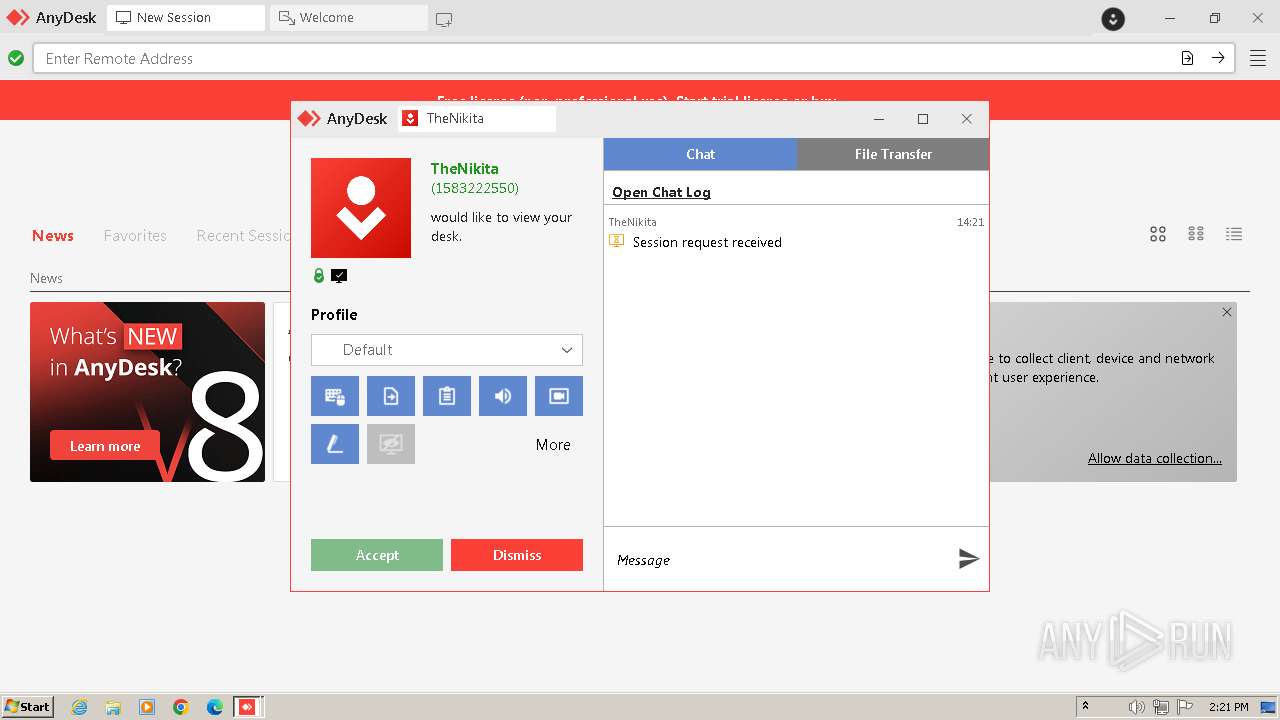Switch to small tiles view
1280x720 pixels.
pyautogui.click(x=1196, y=234)
